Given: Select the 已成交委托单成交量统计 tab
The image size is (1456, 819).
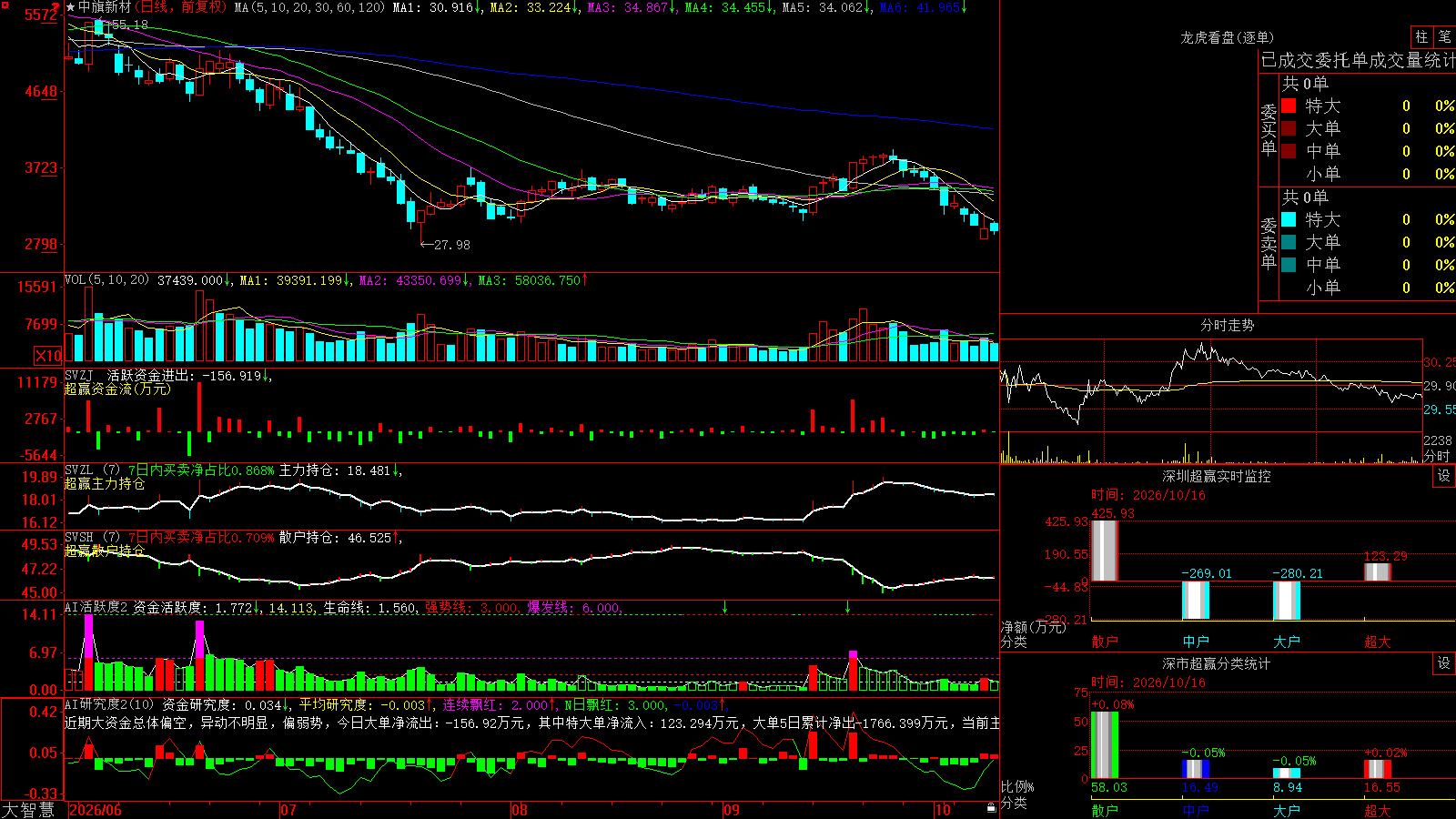Looking at the screenshot, I should (x=1358, y=60).
